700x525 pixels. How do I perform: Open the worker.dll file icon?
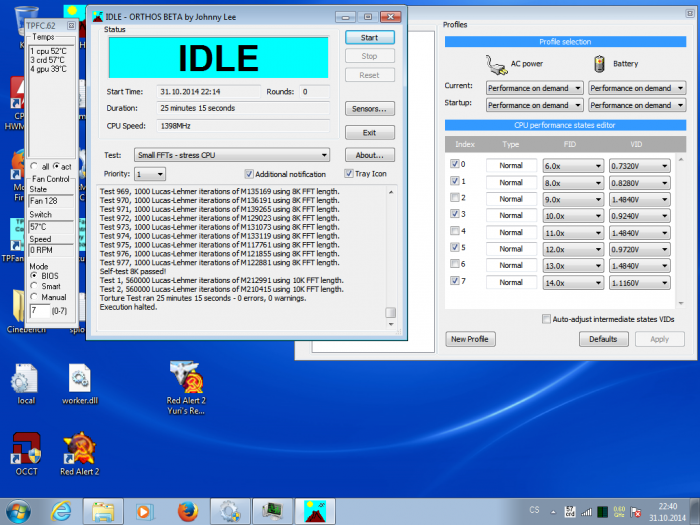pos(79,381)
